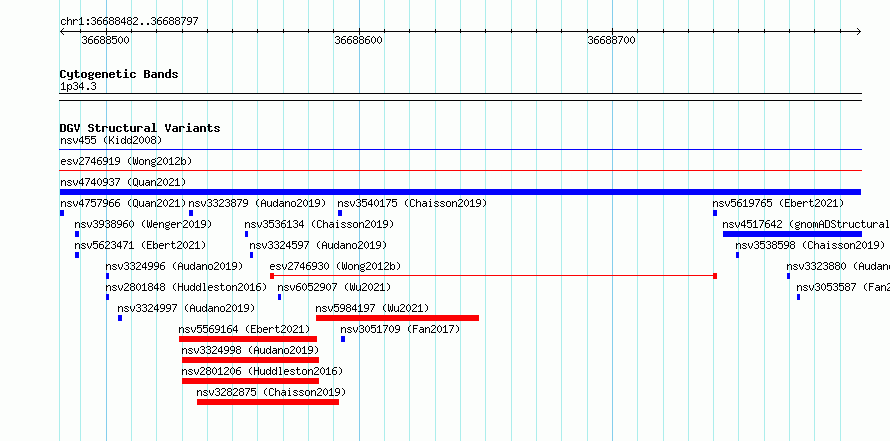Select the small blue nsv4757966 marker
Viewport: 890px width, 441px height.
pos(62,213)
